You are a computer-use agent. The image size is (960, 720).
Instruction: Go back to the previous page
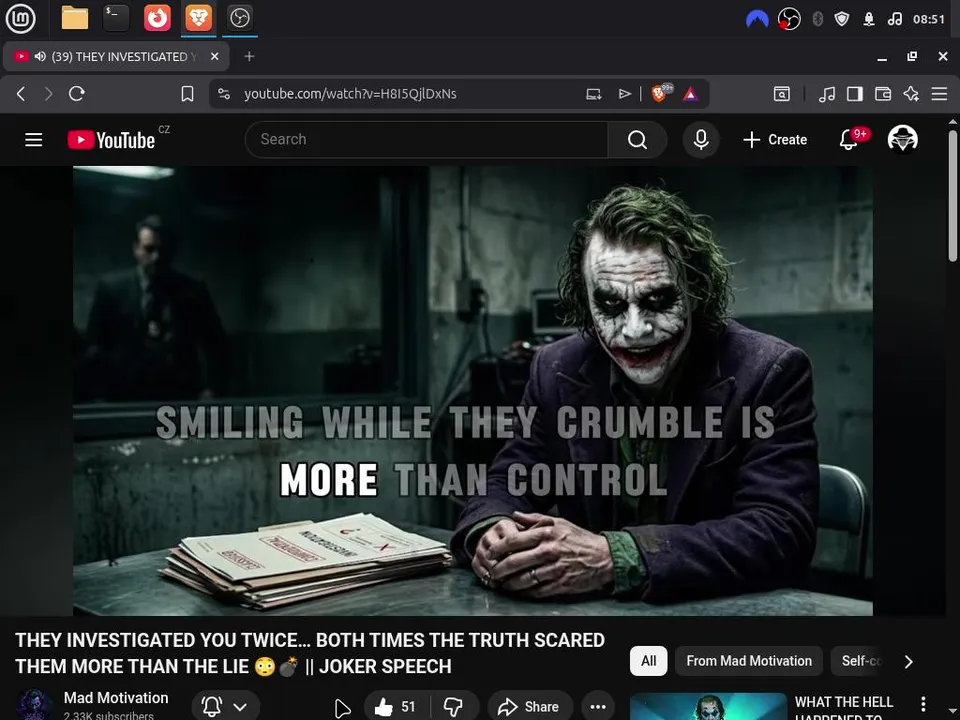point(21,94)
